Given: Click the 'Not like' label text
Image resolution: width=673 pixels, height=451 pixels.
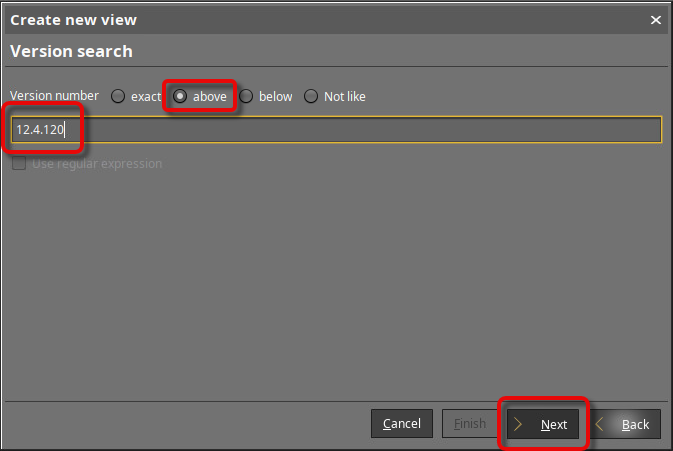Looking at the screenshot, I should pyautogui.click(x=344, y=97).
